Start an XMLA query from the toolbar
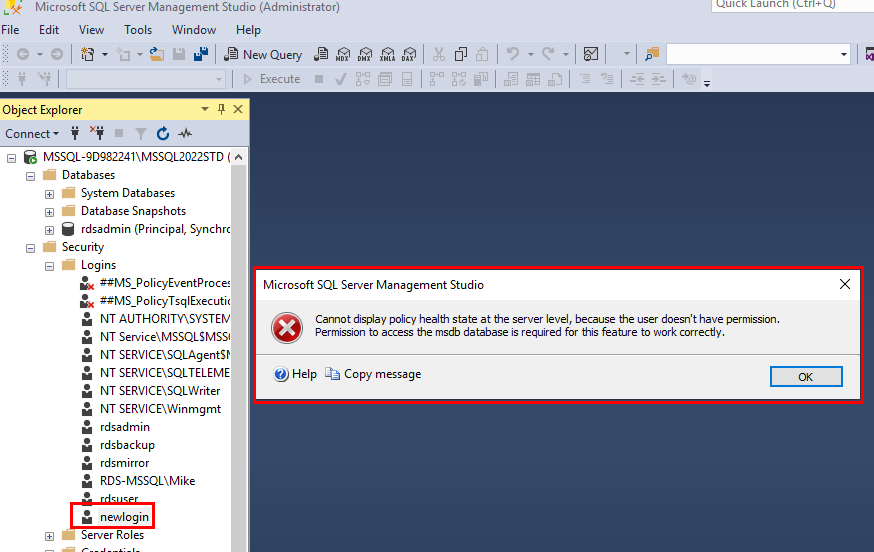874x552 pixels. point(387,54)
